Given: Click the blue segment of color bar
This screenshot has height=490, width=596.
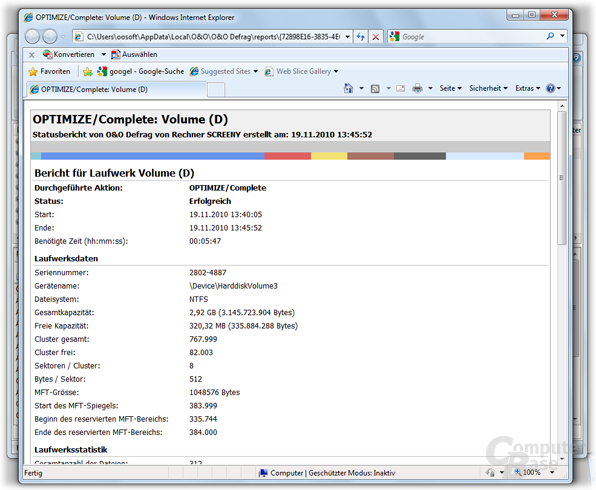Looking at the screenshot, I should 152,156.
